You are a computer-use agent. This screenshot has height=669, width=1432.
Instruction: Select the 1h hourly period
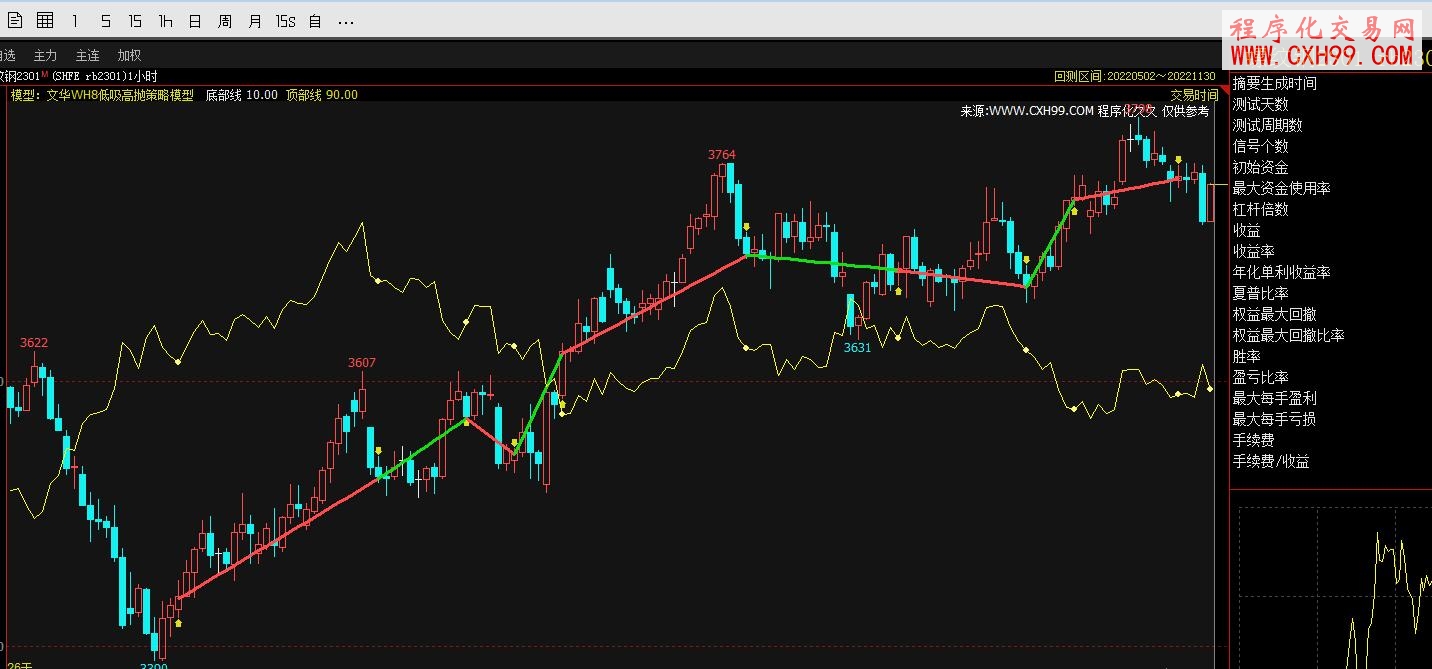[x=165, y=21]
